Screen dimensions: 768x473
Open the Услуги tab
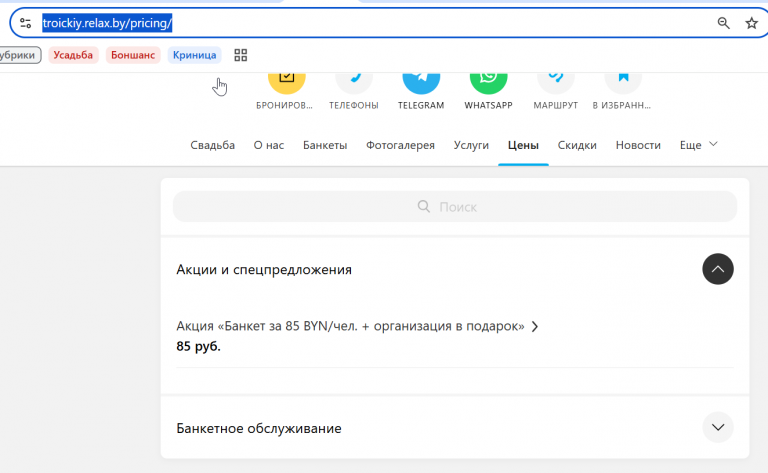pos(471,145)
